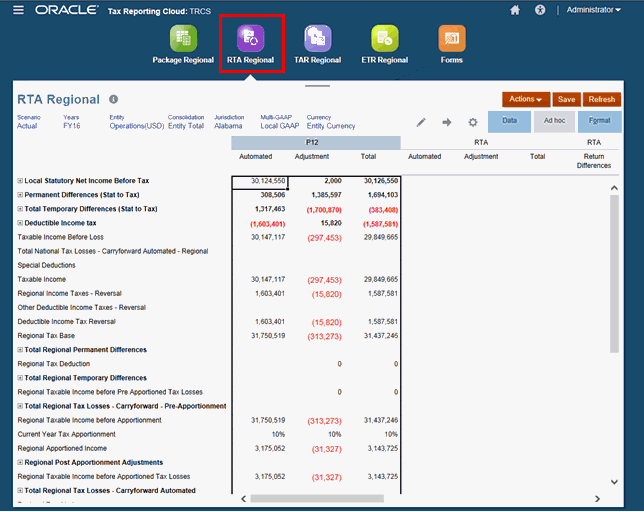
Task: Expand Permanent Differences (Stat to Tax)
Action: tap(20, 195)
